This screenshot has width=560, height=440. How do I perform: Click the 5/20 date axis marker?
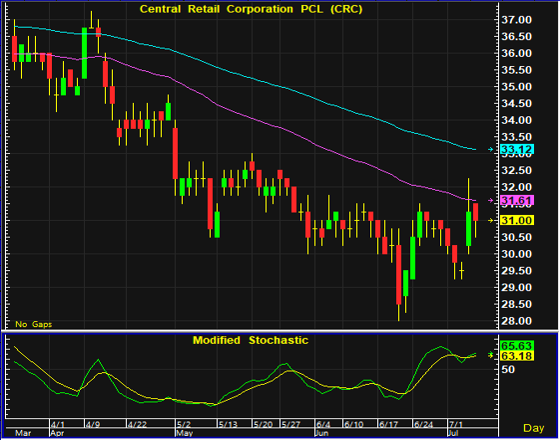(x=262, y=425)
